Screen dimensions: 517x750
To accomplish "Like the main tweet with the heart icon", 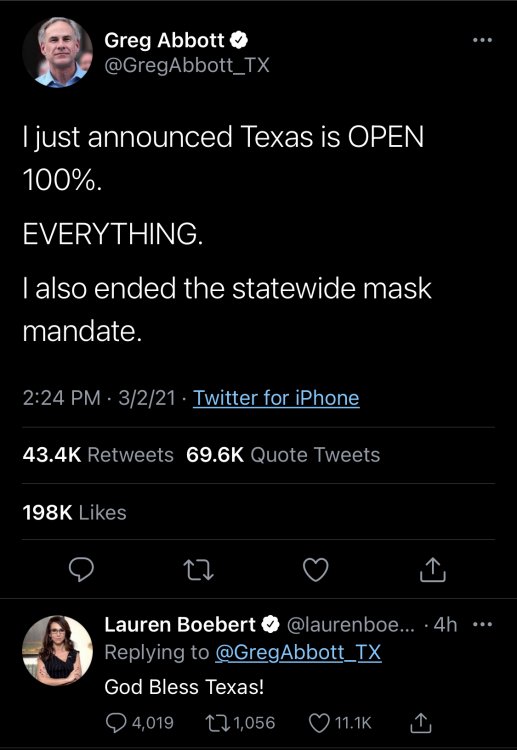I will [x=316, y=570].
